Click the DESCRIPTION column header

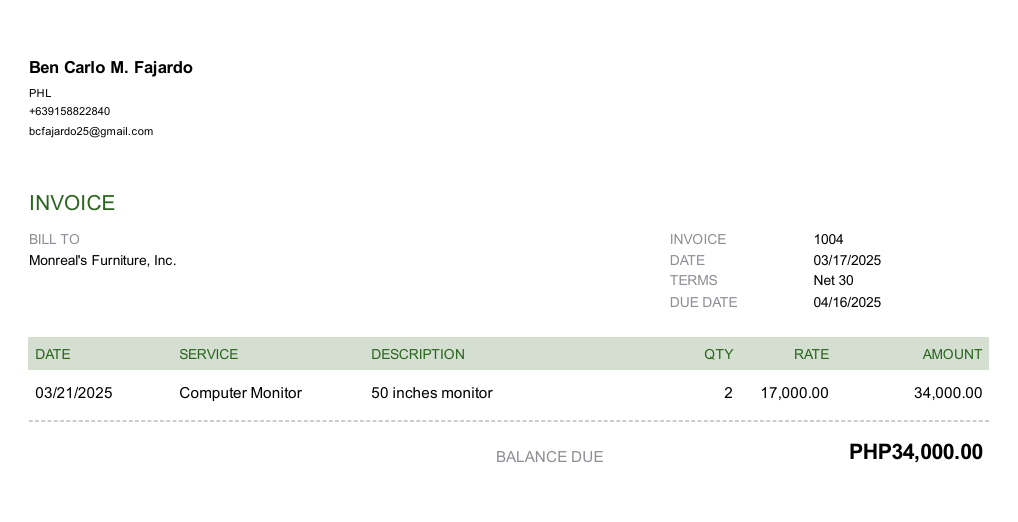[418, 354]
